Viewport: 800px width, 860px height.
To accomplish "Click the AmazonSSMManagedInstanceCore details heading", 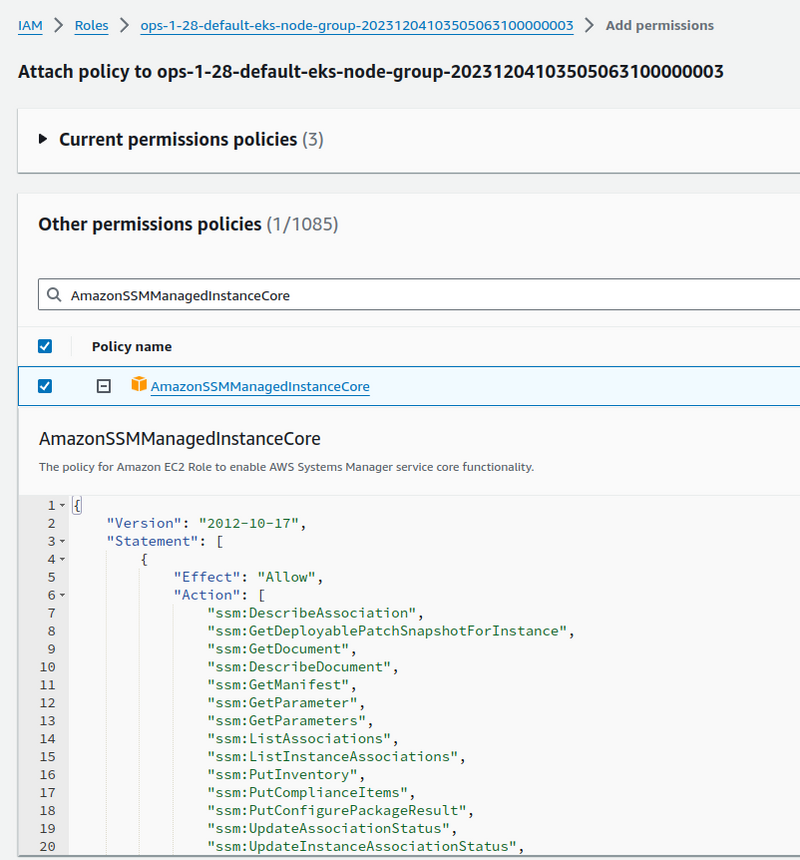I will [179, 439].
